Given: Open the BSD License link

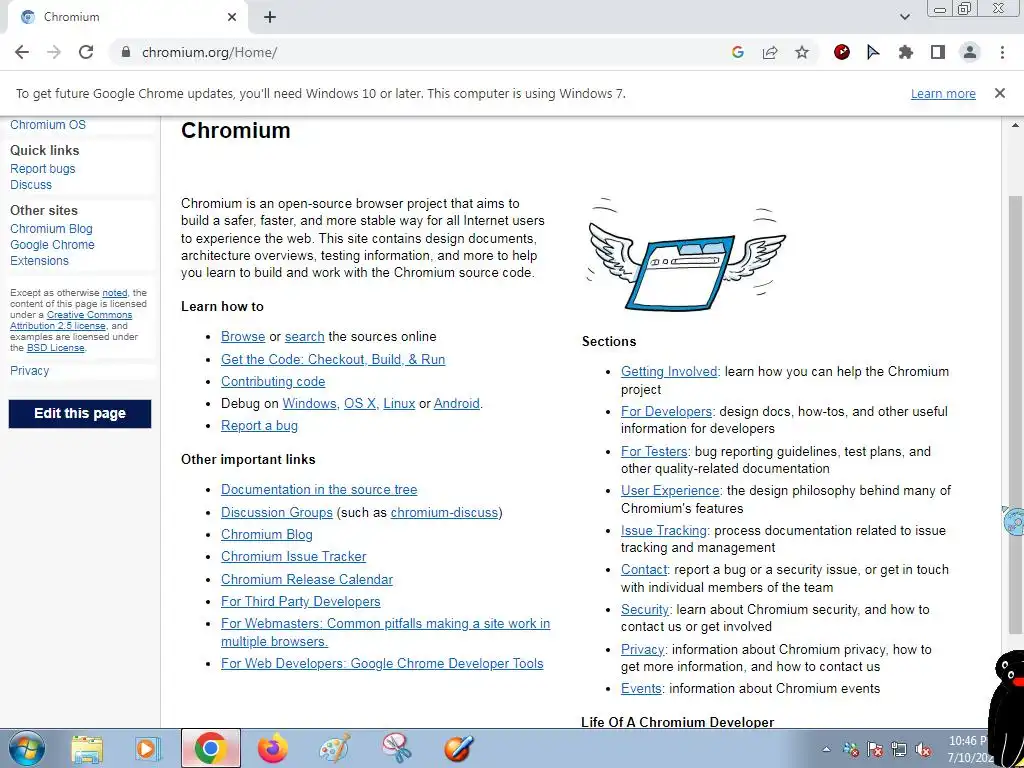Looking at the screenshot, I should [x=56, y=348].
